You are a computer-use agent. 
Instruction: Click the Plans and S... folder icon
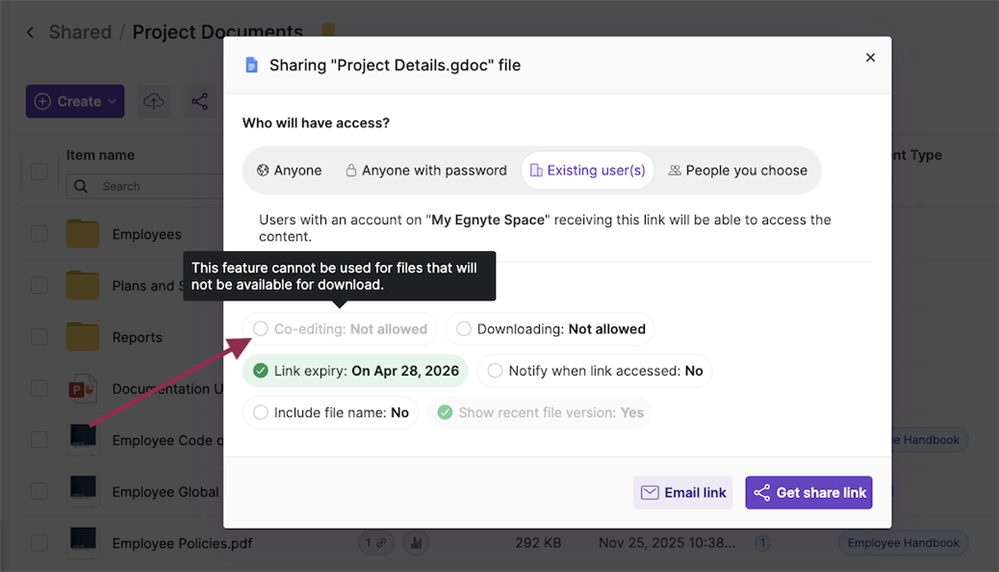[x=83, y=285]
